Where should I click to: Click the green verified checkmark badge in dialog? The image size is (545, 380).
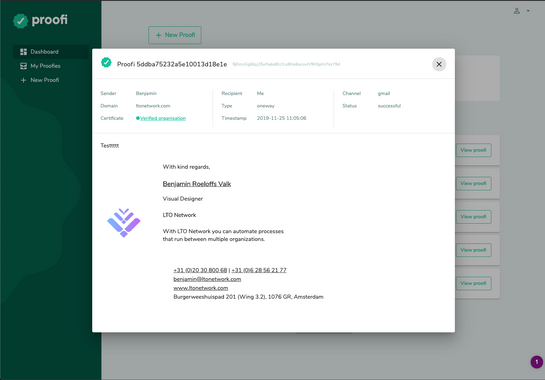pyautogui.click(x=106, y=63)
